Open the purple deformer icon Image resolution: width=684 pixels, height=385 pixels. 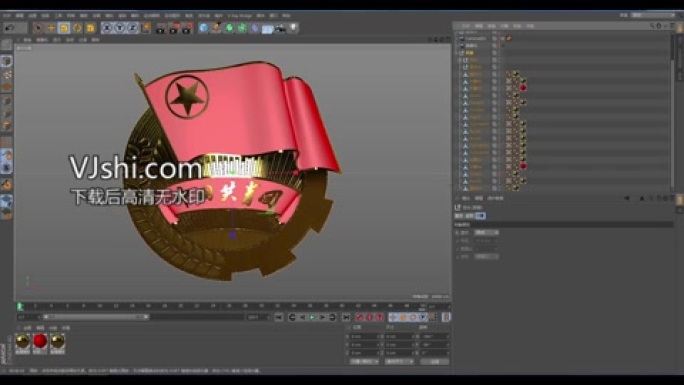click(x=255, y=28)
